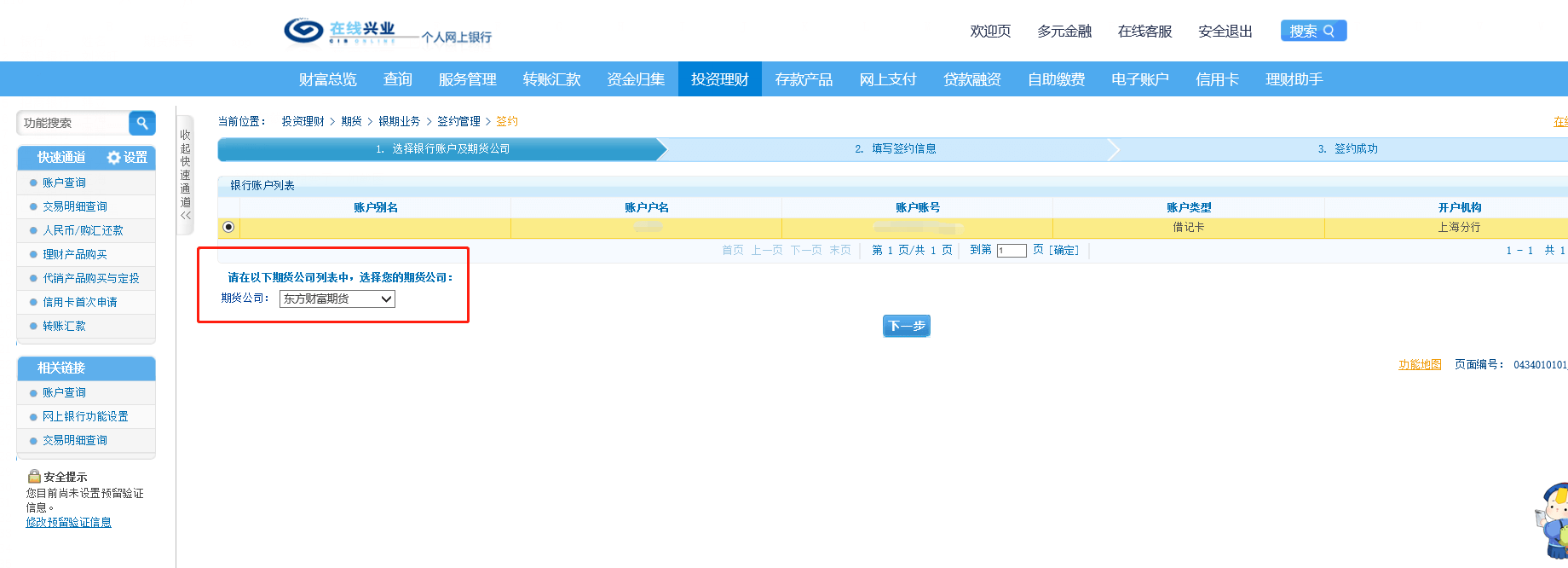Open the 转账汇款 menu tab
The width and height of the screenshot is (1568, 568).
coord(551,79)
